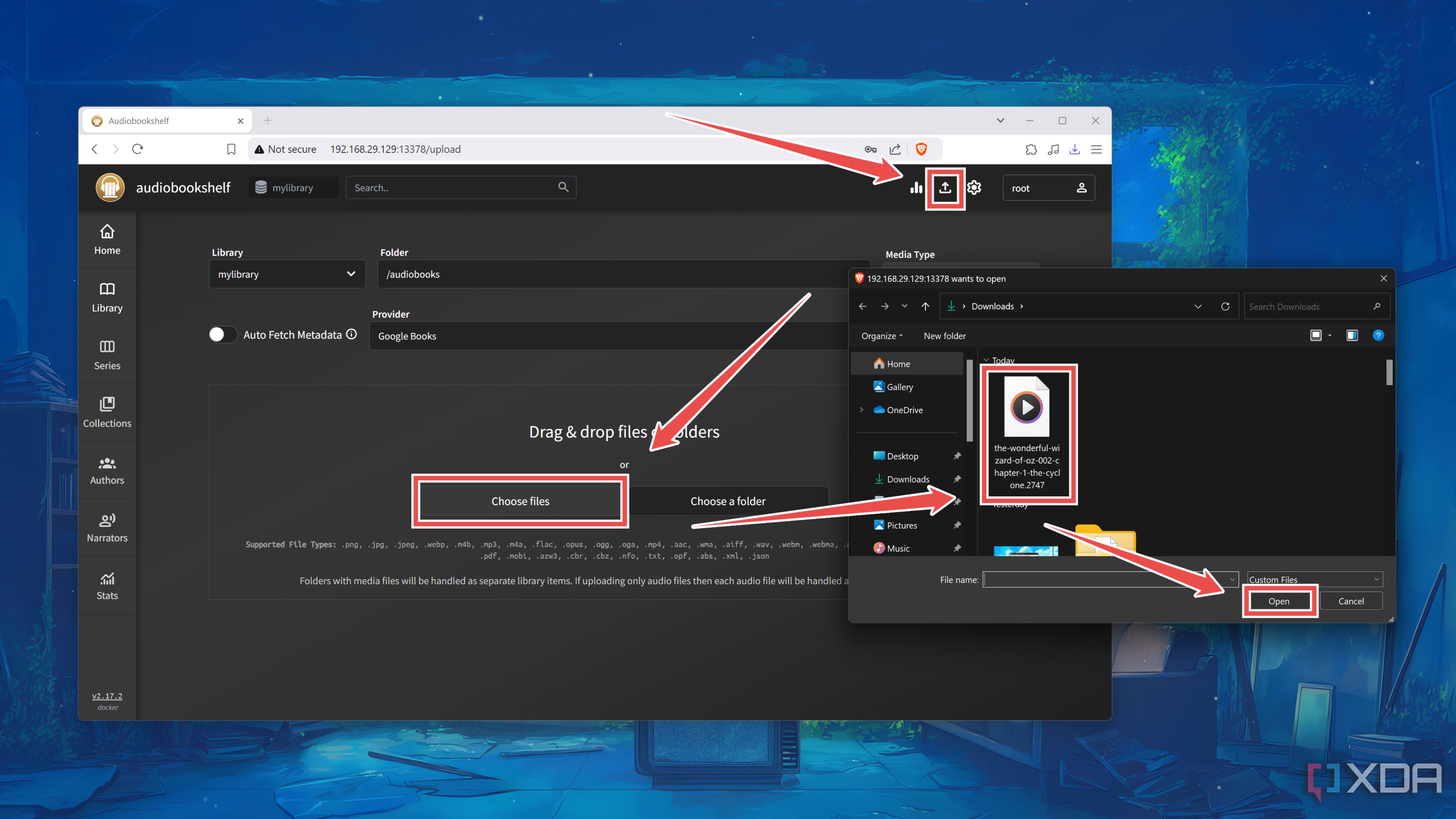View listening stats via bar chart icon
Screen dimensions: 1456x819
tap(916, 188)
